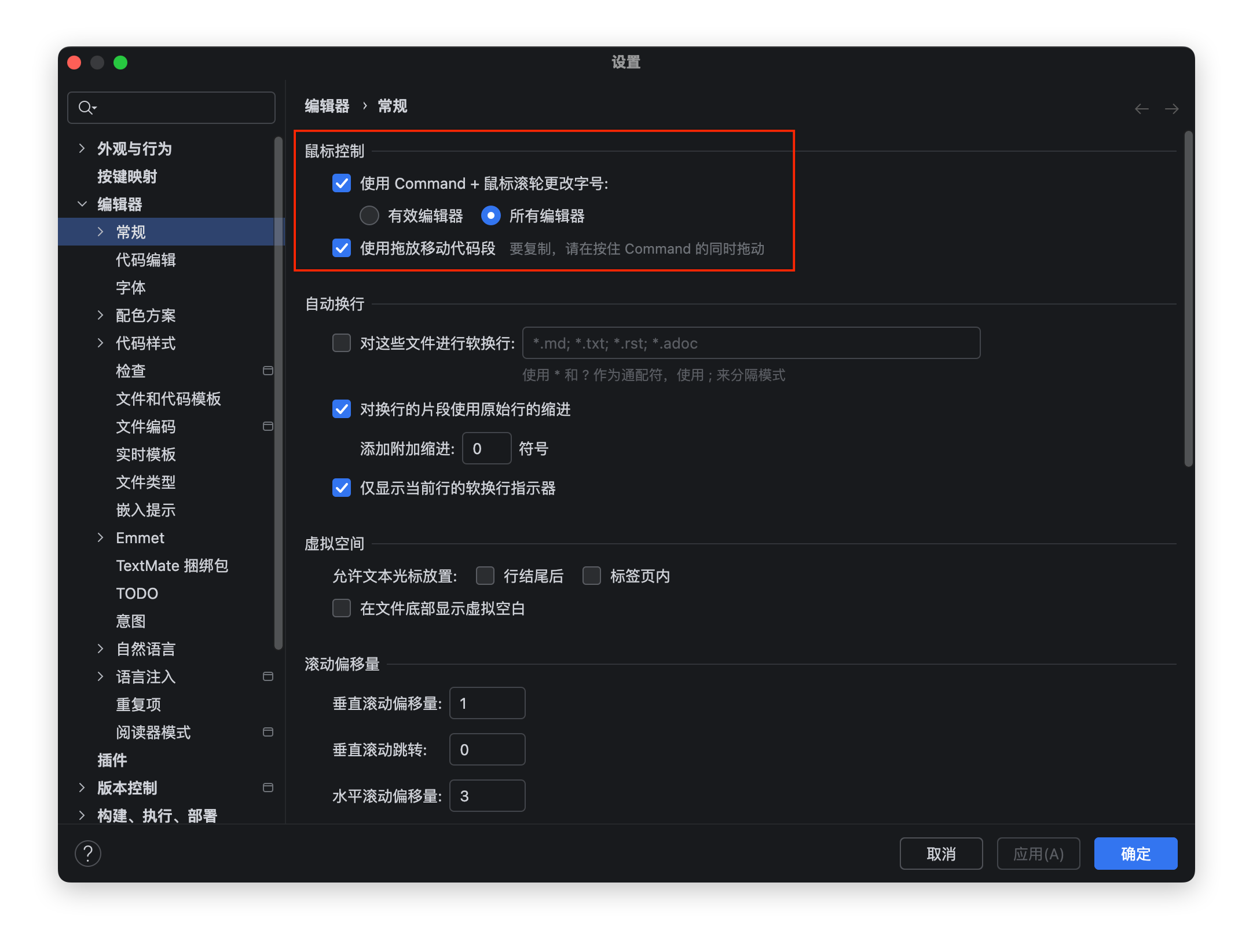Click the forward navigation arrow icon
This screenshot has width=1253, height=952.
click(x=1171, y=109)
